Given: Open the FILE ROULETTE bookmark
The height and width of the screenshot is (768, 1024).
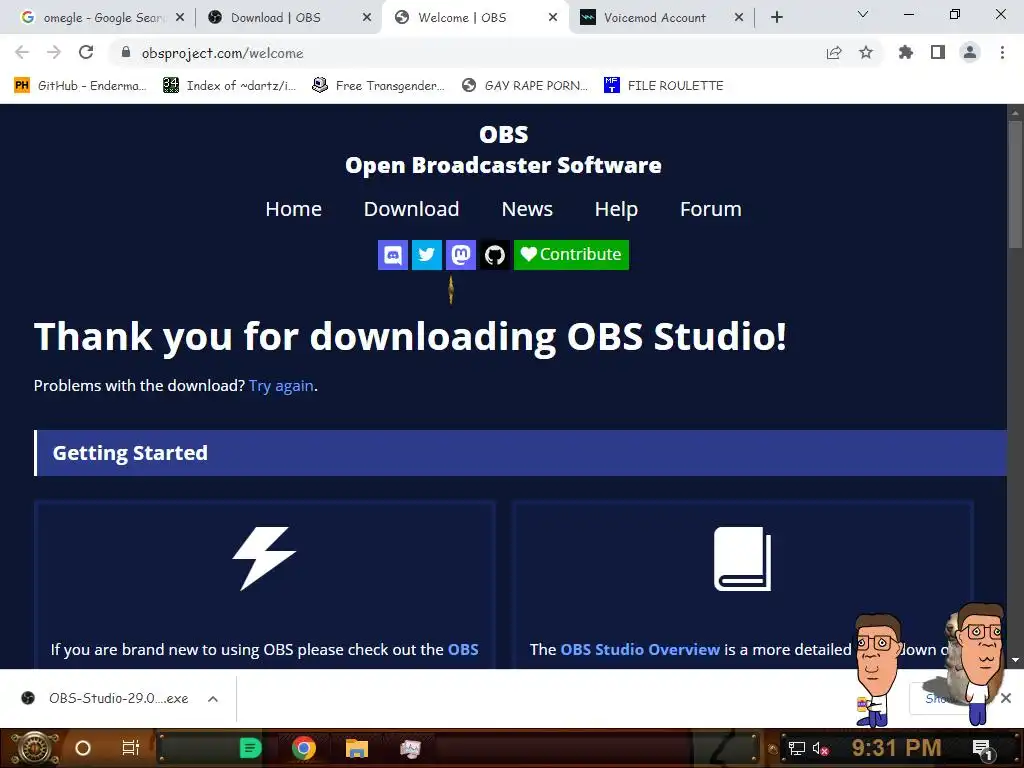Looking at the screenshot, I should point(664,86).
